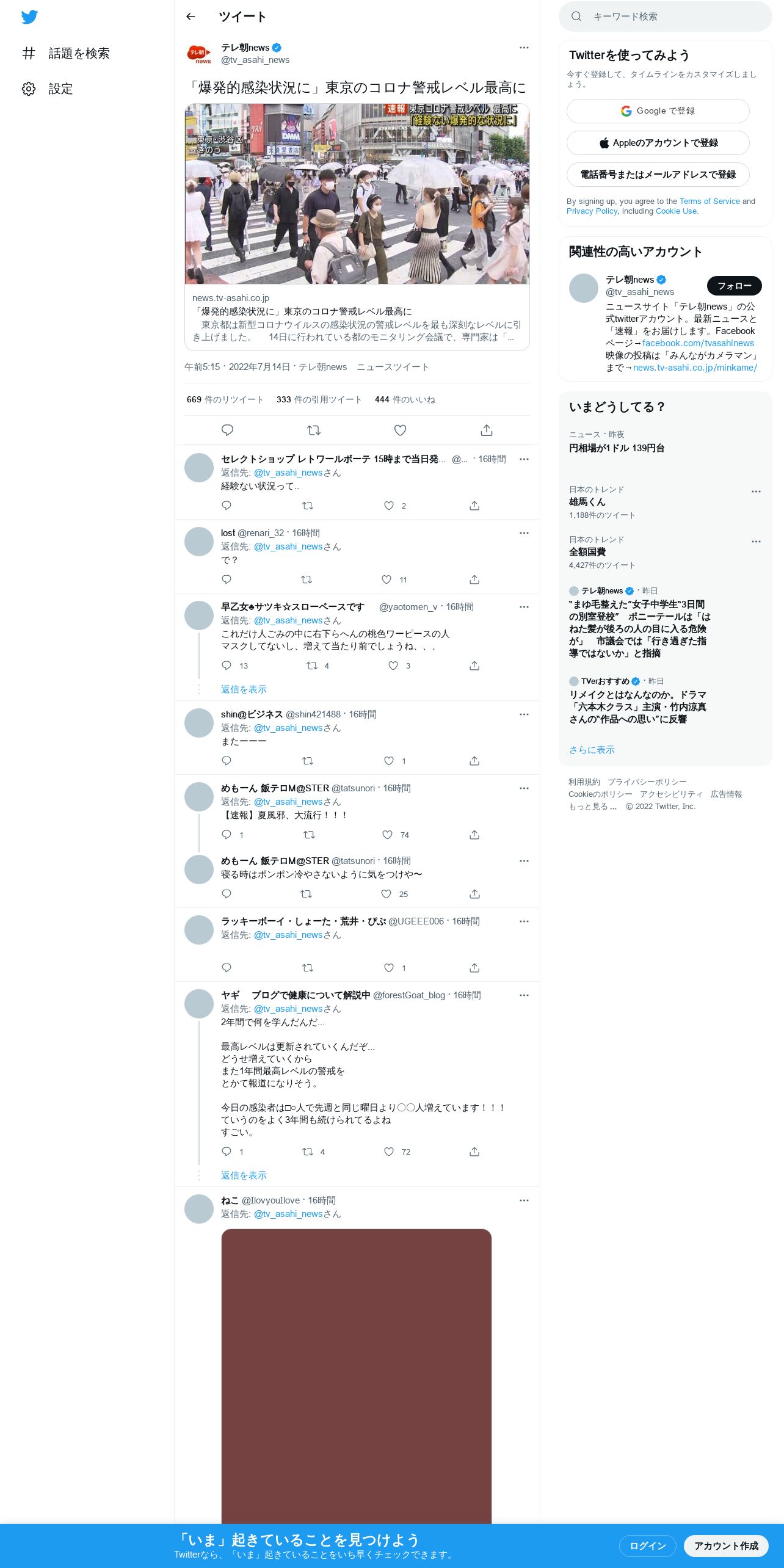The height and width of the screenshot is (1568, 784).
Task: Open the Shibuya crossing news image
Action: point(357,194)
